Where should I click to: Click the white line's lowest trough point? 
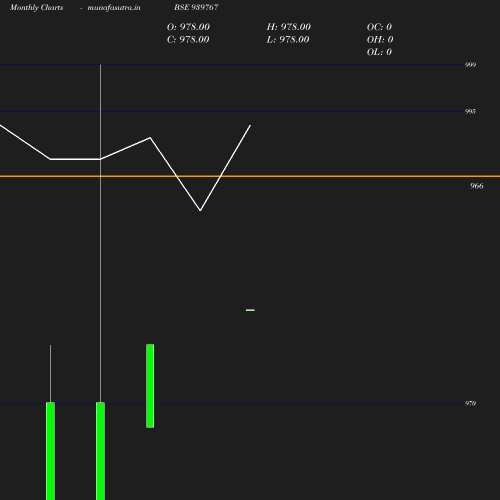coord(200,210)
